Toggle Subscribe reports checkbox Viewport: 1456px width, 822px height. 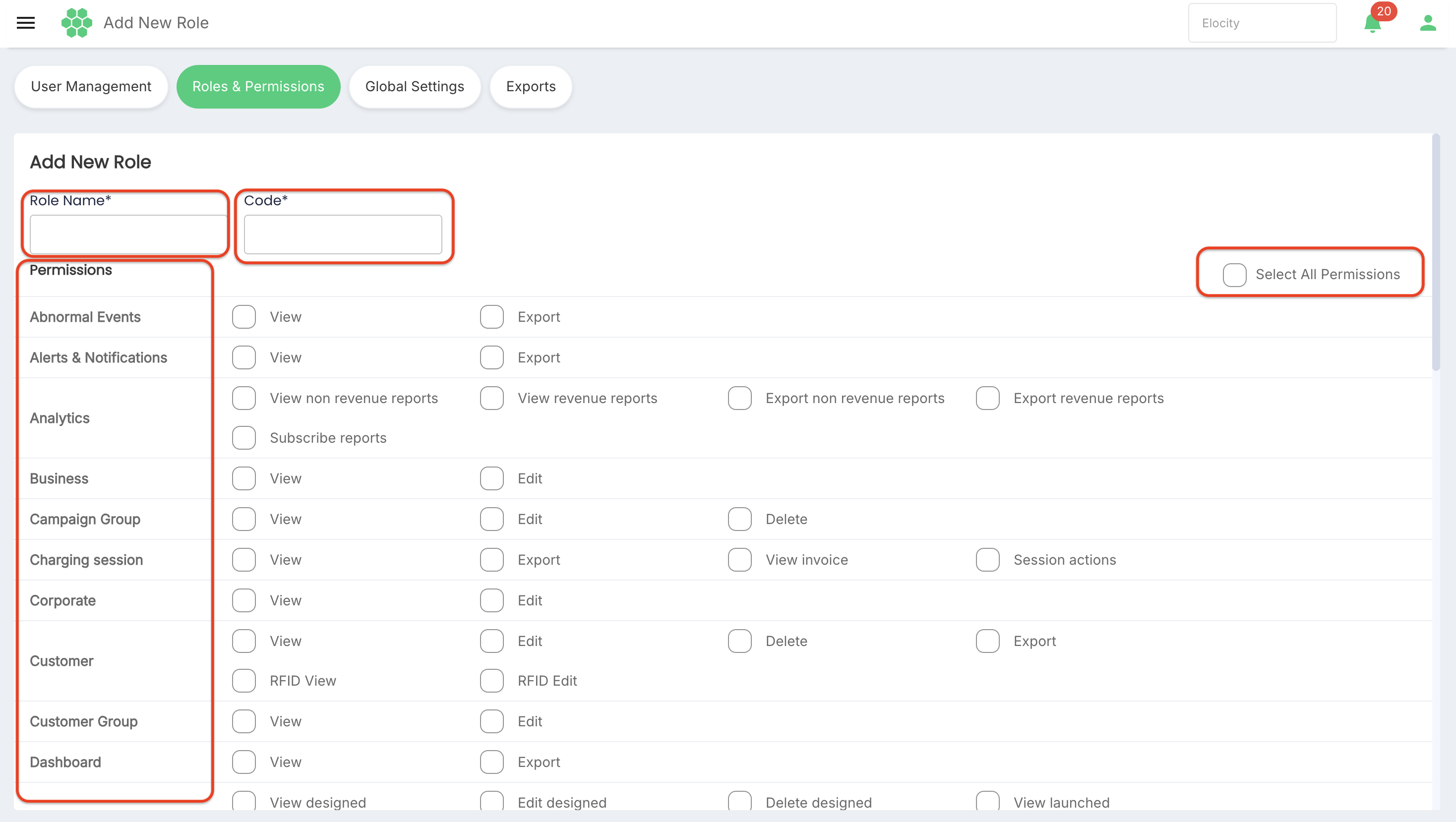244,438
